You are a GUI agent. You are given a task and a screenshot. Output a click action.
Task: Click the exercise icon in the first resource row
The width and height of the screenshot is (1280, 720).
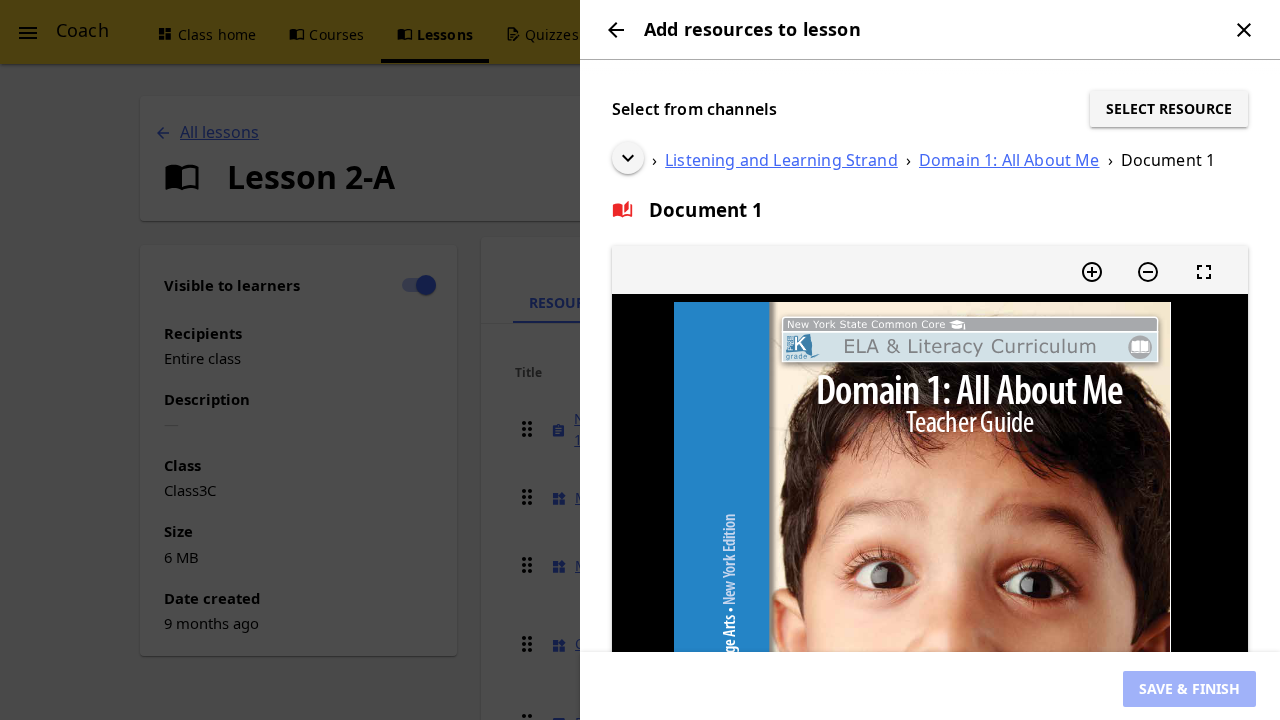(559, 430)
